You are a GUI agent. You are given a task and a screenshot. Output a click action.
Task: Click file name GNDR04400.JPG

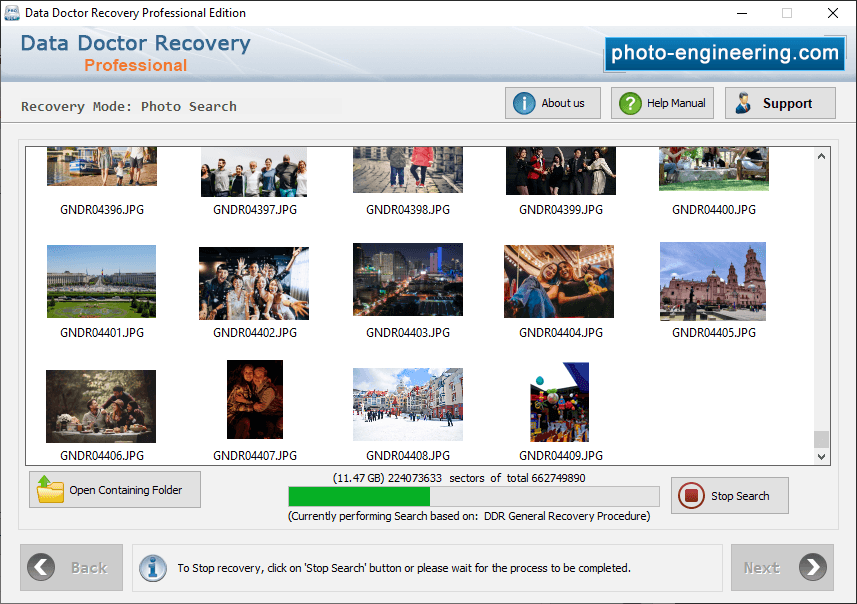tap(714, 210)
